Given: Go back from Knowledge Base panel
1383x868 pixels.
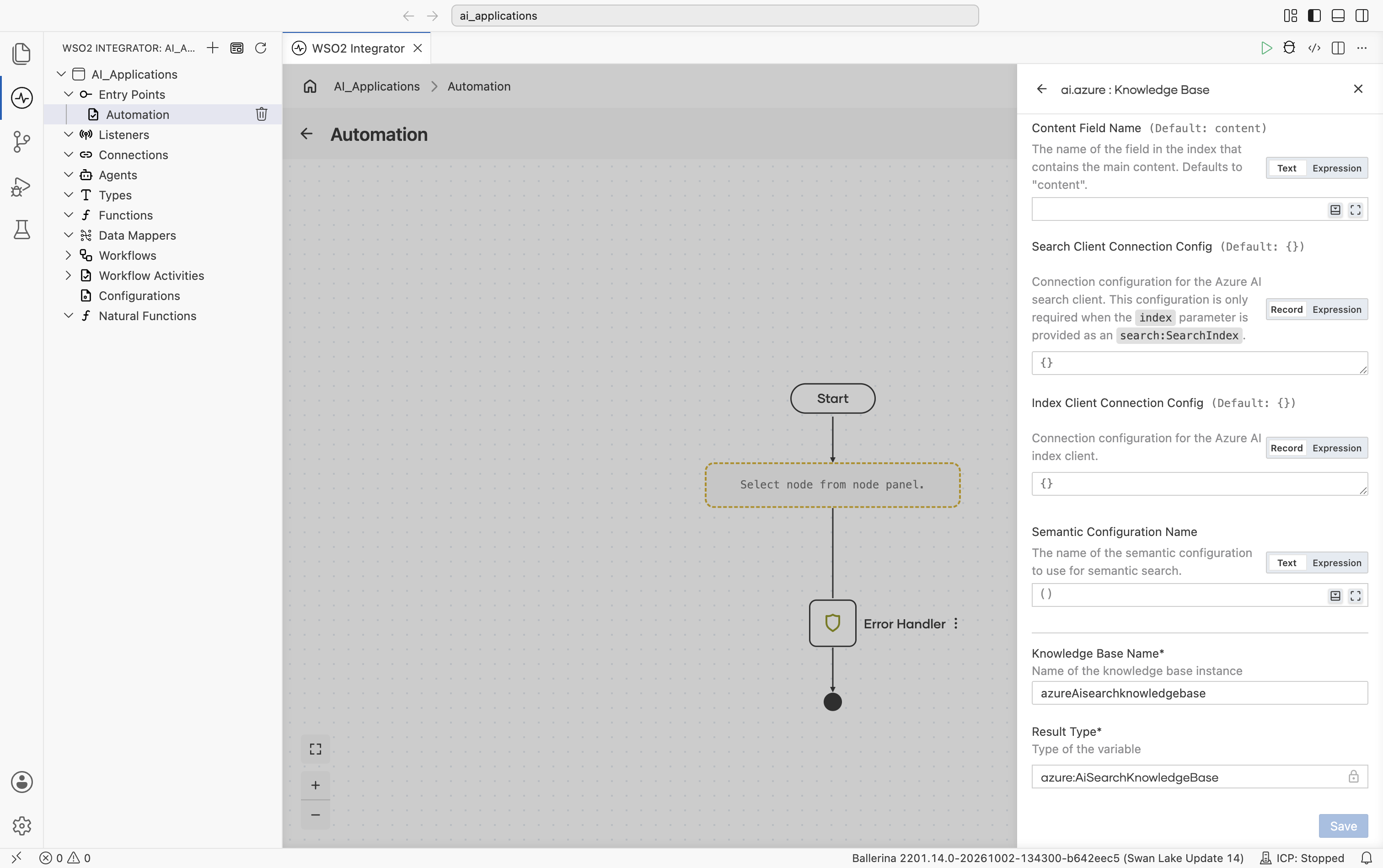Looking at the screenshot, I should [1041, 89].
